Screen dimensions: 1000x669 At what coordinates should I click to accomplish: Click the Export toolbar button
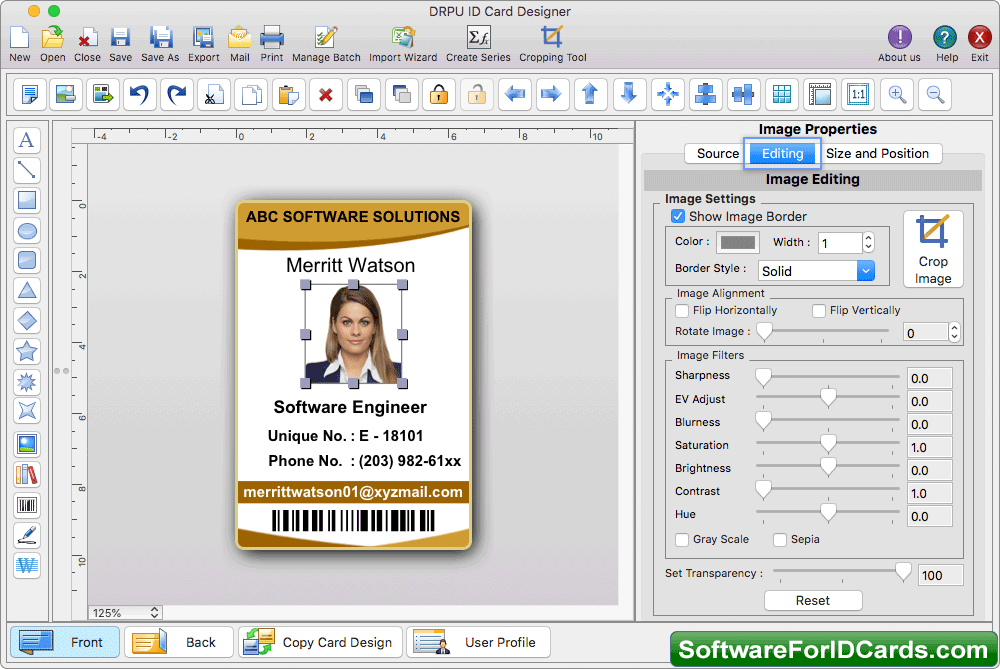[203, 44]
